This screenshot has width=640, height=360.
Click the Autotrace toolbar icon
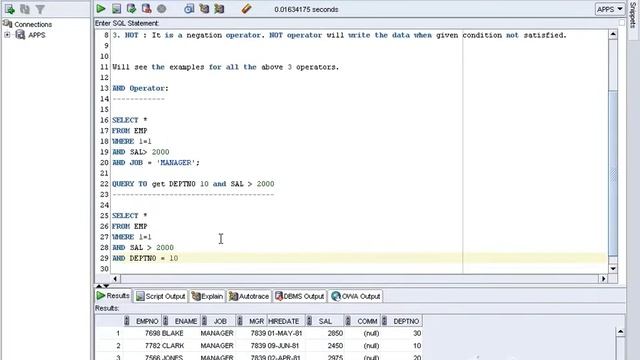219,9
